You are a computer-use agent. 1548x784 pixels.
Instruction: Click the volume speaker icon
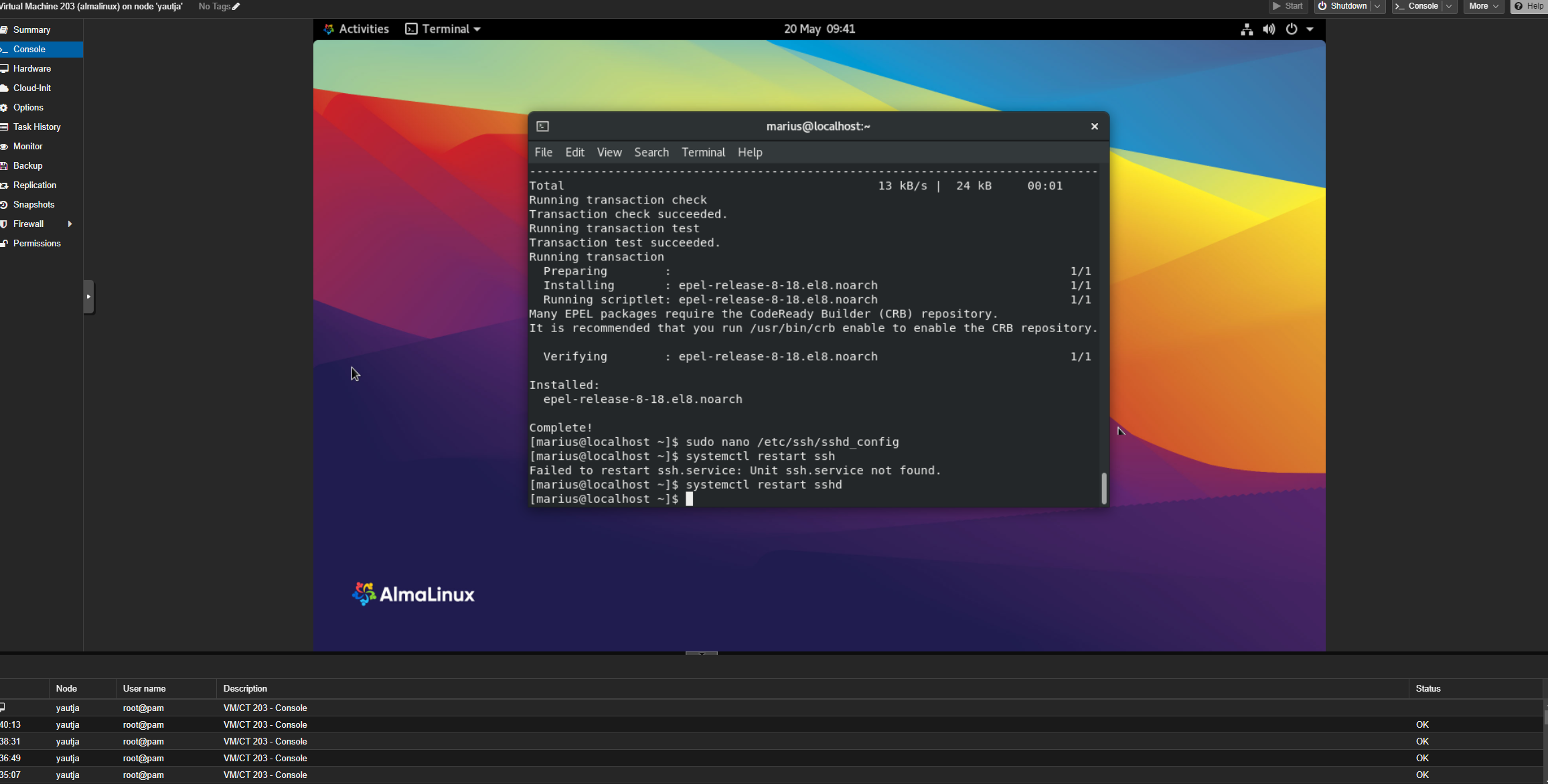(1269, 29)
